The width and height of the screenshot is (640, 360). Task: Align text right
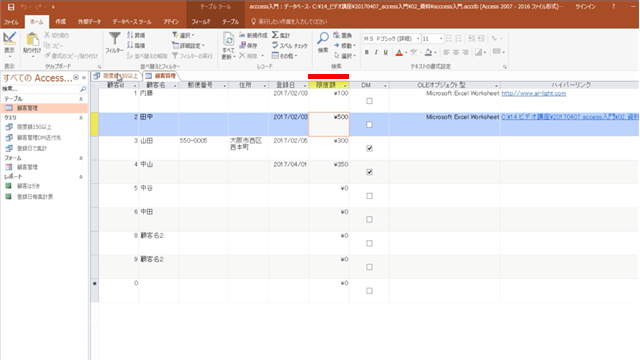(465, 52)
